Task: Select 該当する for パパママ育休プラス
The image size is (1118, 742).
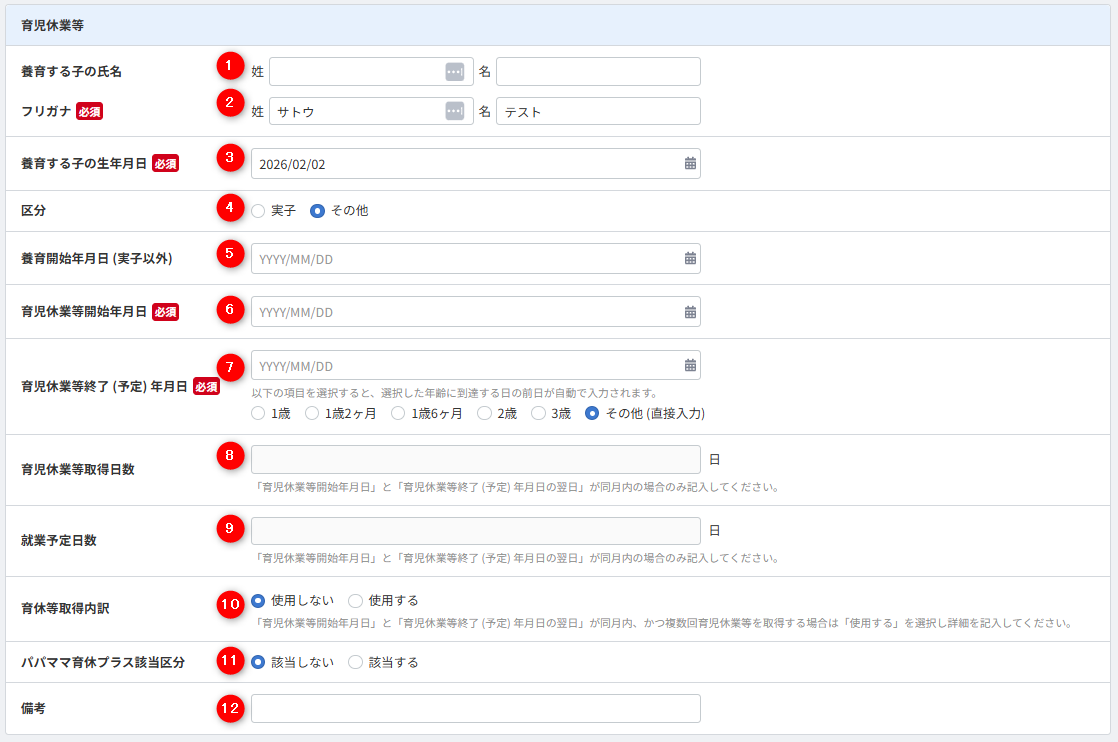Action: [356, 662]
